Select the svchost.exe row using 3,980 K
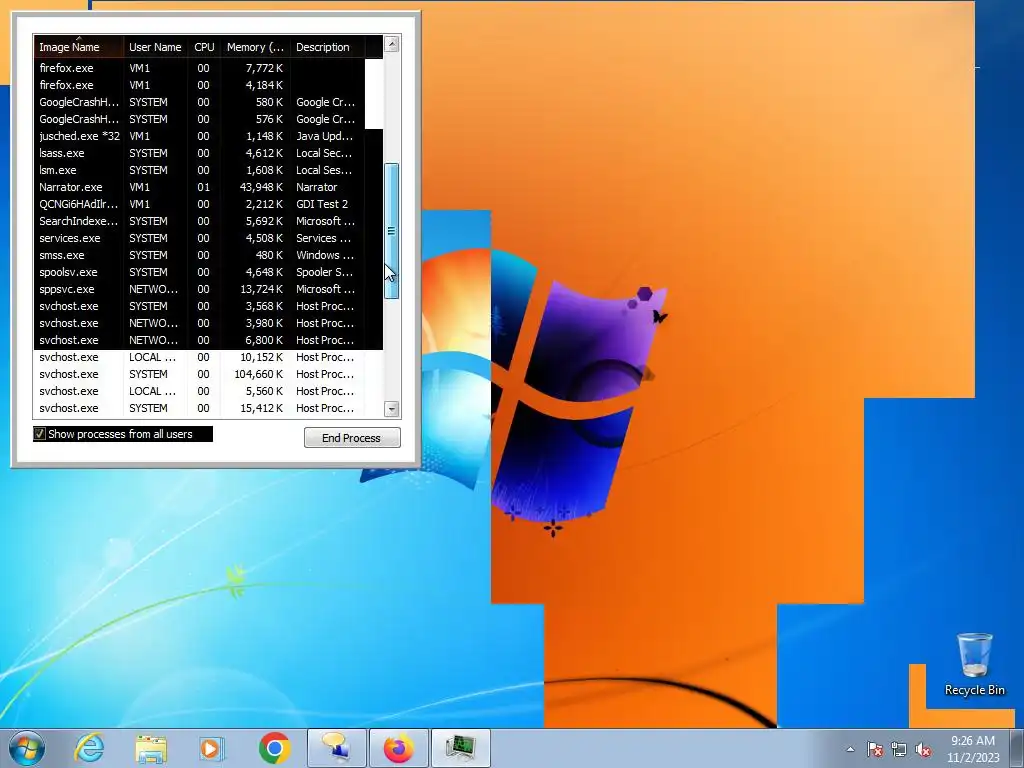Screen dimensions: 1024x768 [208, 323]
